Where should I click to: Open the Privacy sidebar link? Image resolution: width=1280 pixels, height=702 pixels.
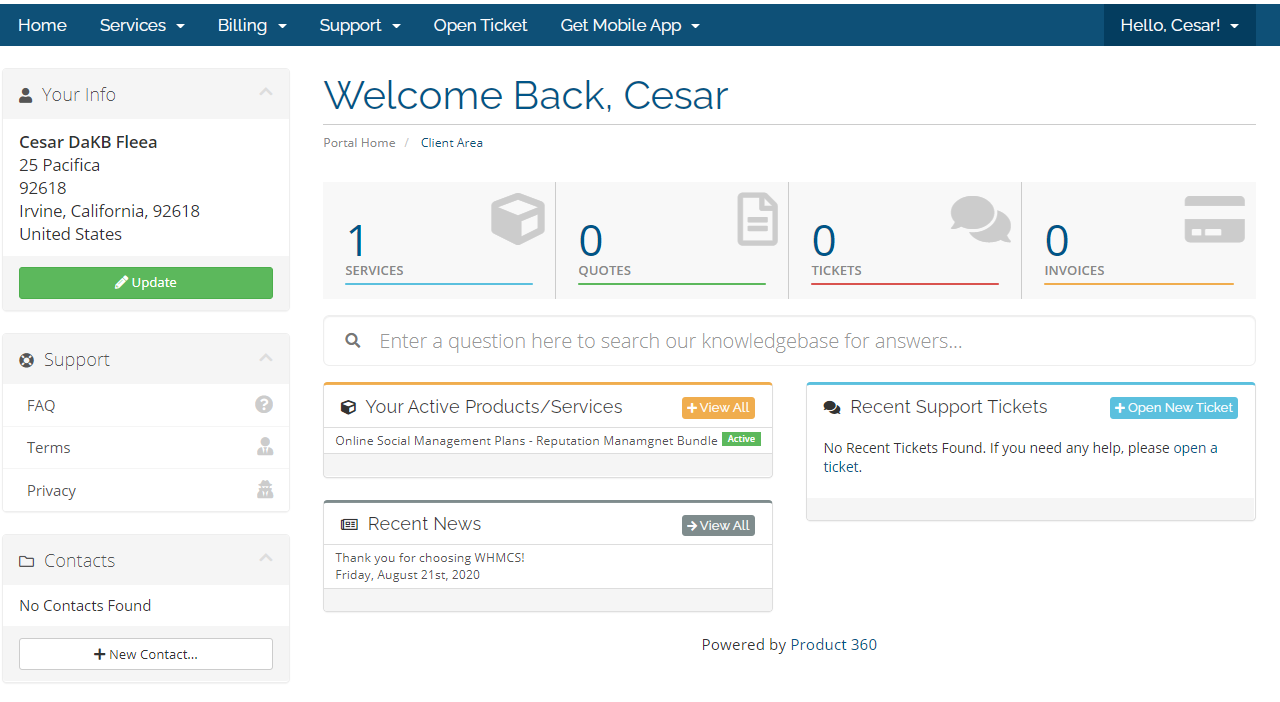coord(146,490)
